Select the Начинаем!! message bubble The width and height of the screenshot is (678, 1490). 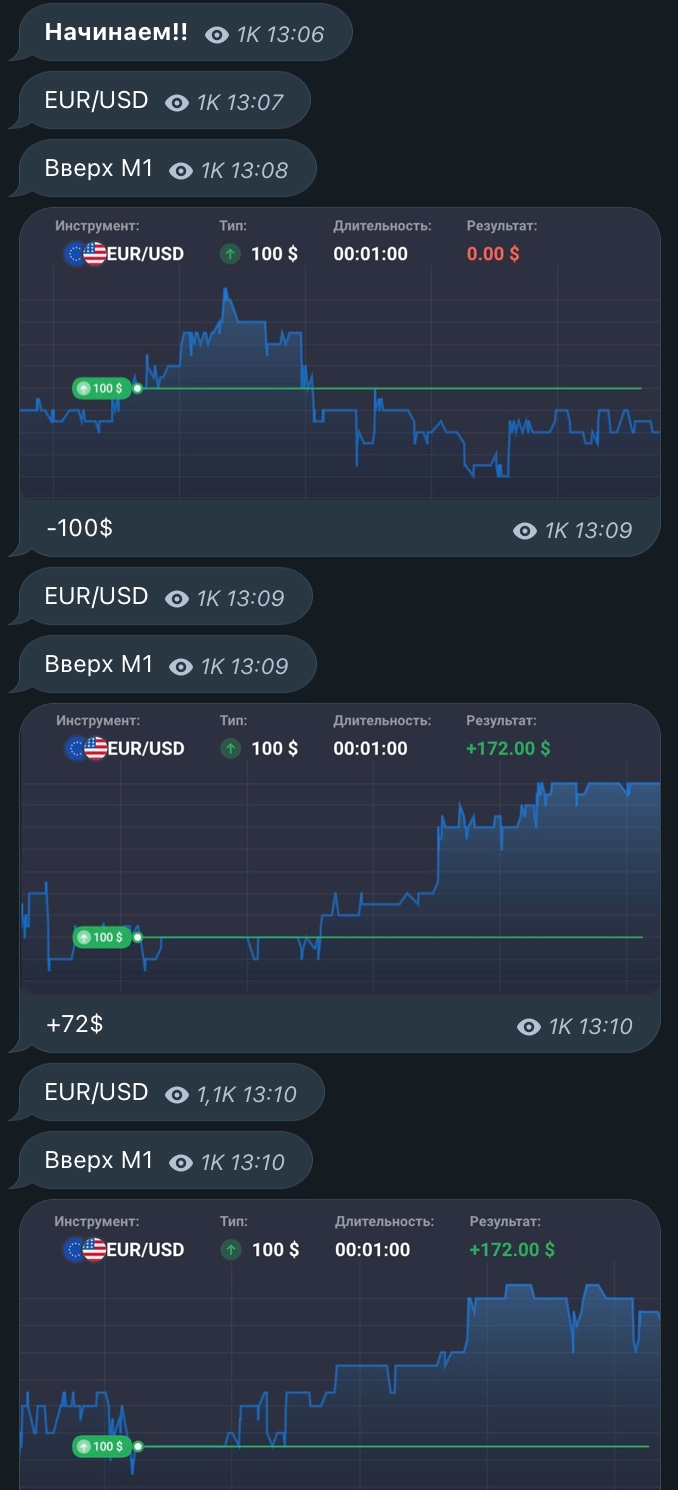(x=115, y=34)
